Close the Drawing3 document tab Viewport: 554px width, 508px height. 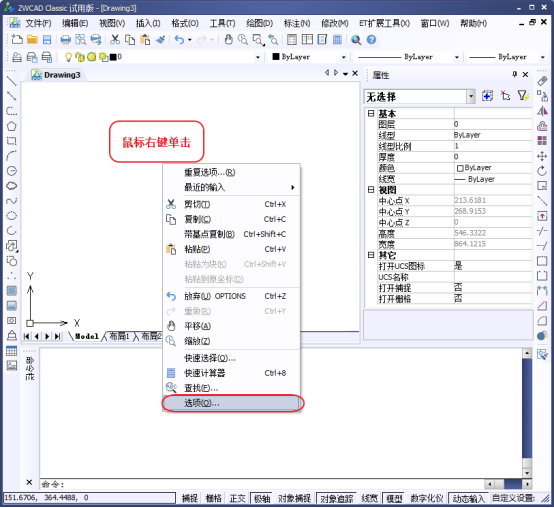pyautogui.click(x=355, y=73)
